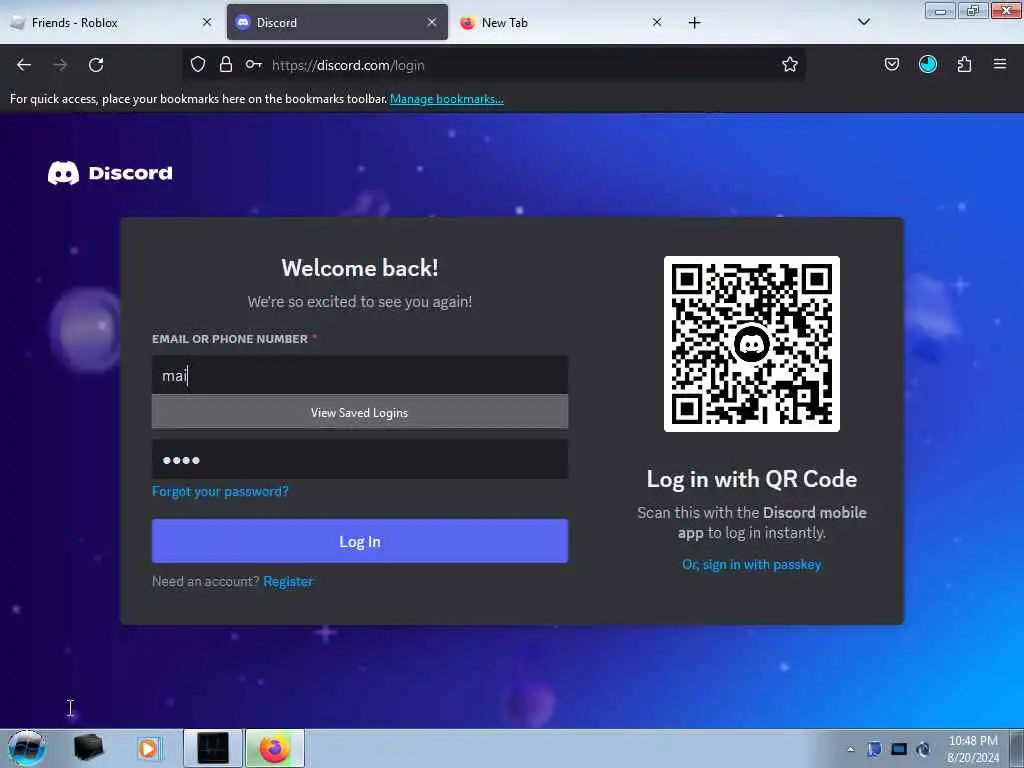This screenshot has width=1024, height=768.
Task: Open the monitor graph taskbar app
Action: pos(213,748)
